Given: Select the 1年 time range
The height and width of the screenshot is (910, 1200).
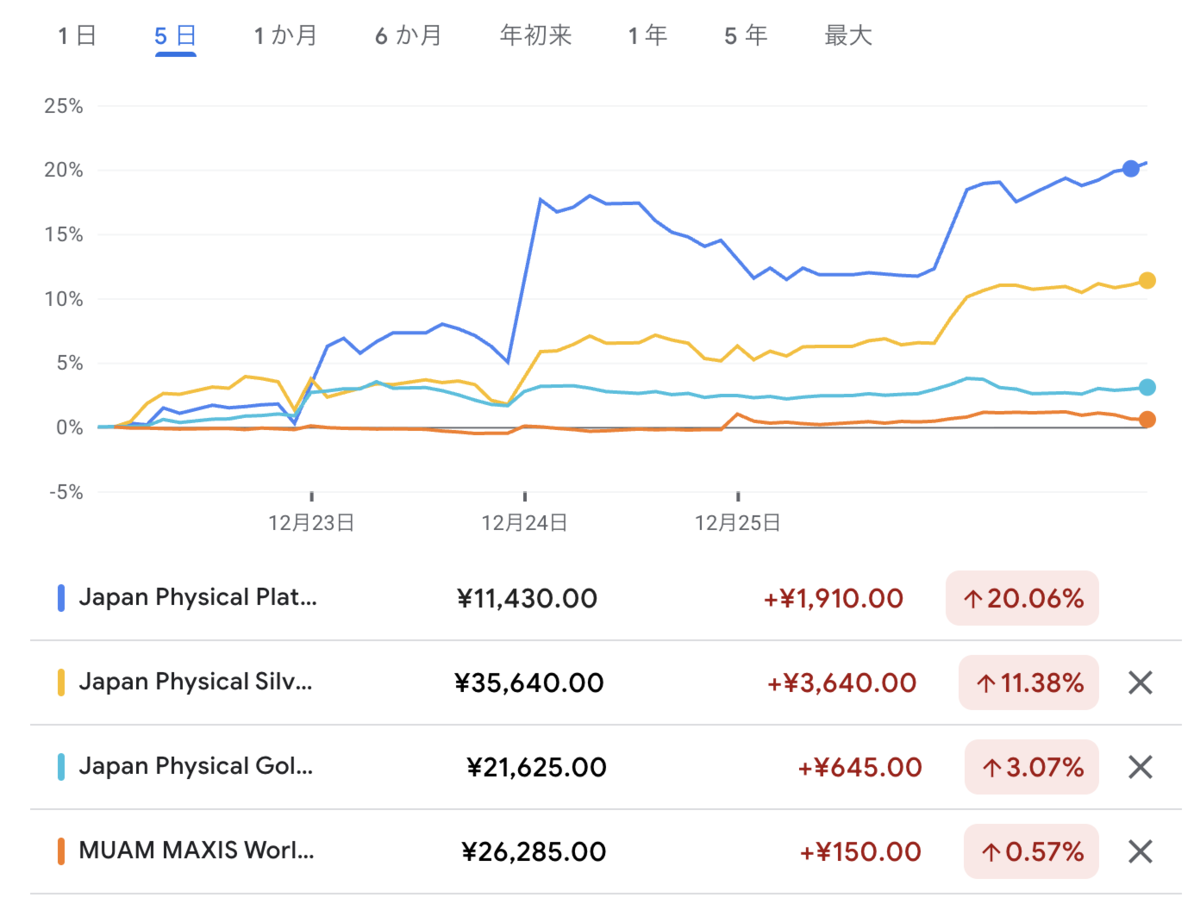Looking at the screenshot, I should coord(647,36).
